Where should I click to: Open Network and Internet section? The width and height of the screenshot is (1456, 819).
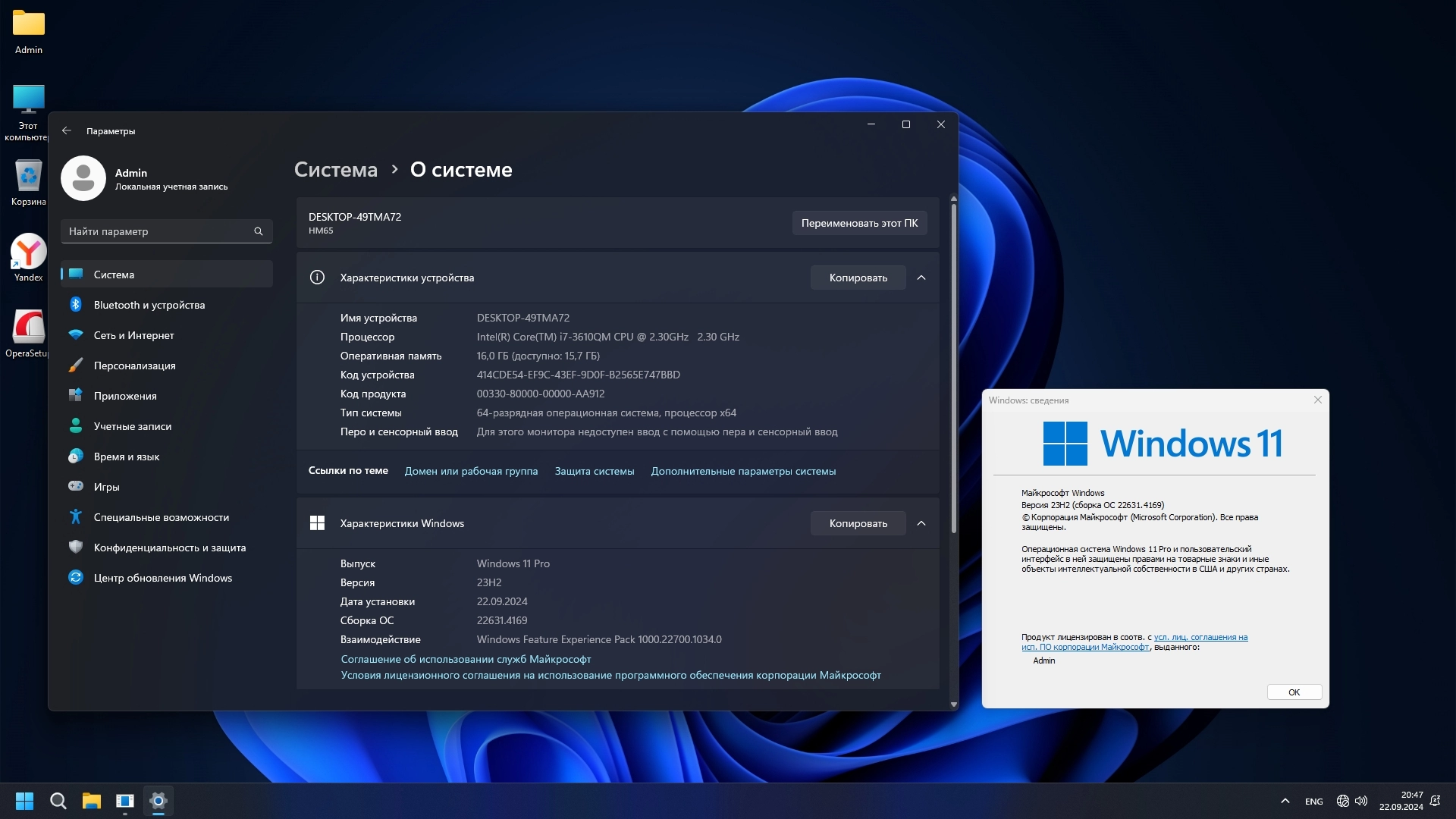(133, 335)
